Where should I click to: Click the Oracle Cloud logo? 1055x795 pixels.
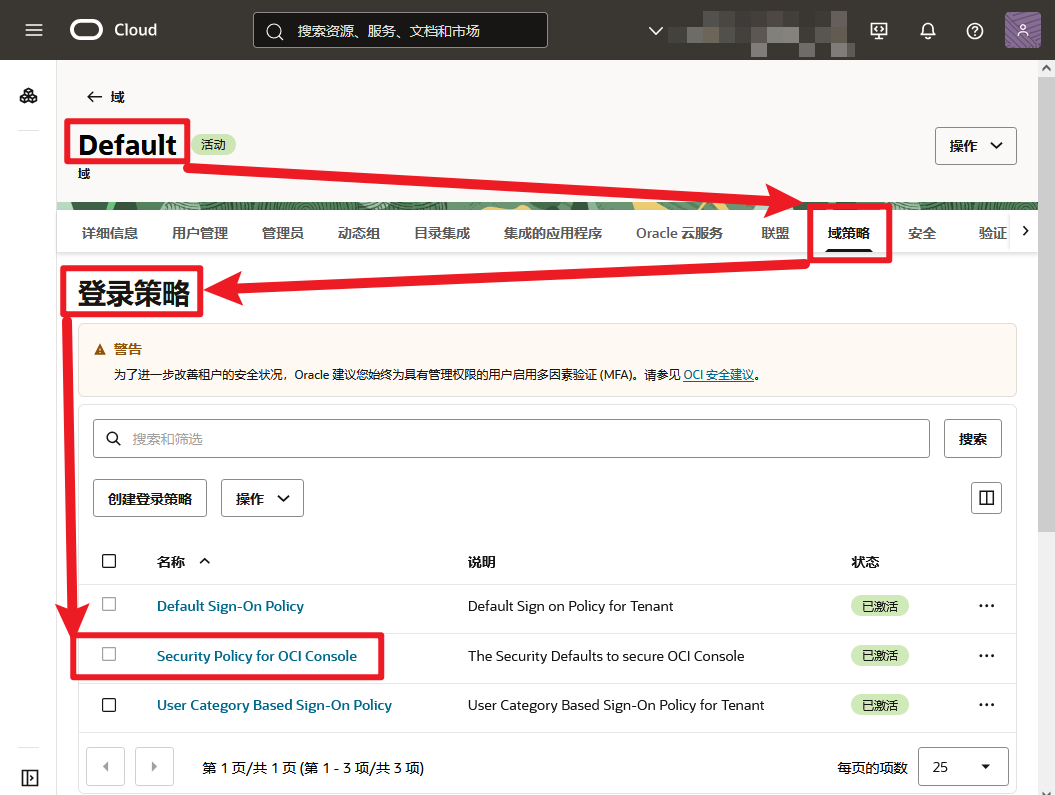(114, 30)
